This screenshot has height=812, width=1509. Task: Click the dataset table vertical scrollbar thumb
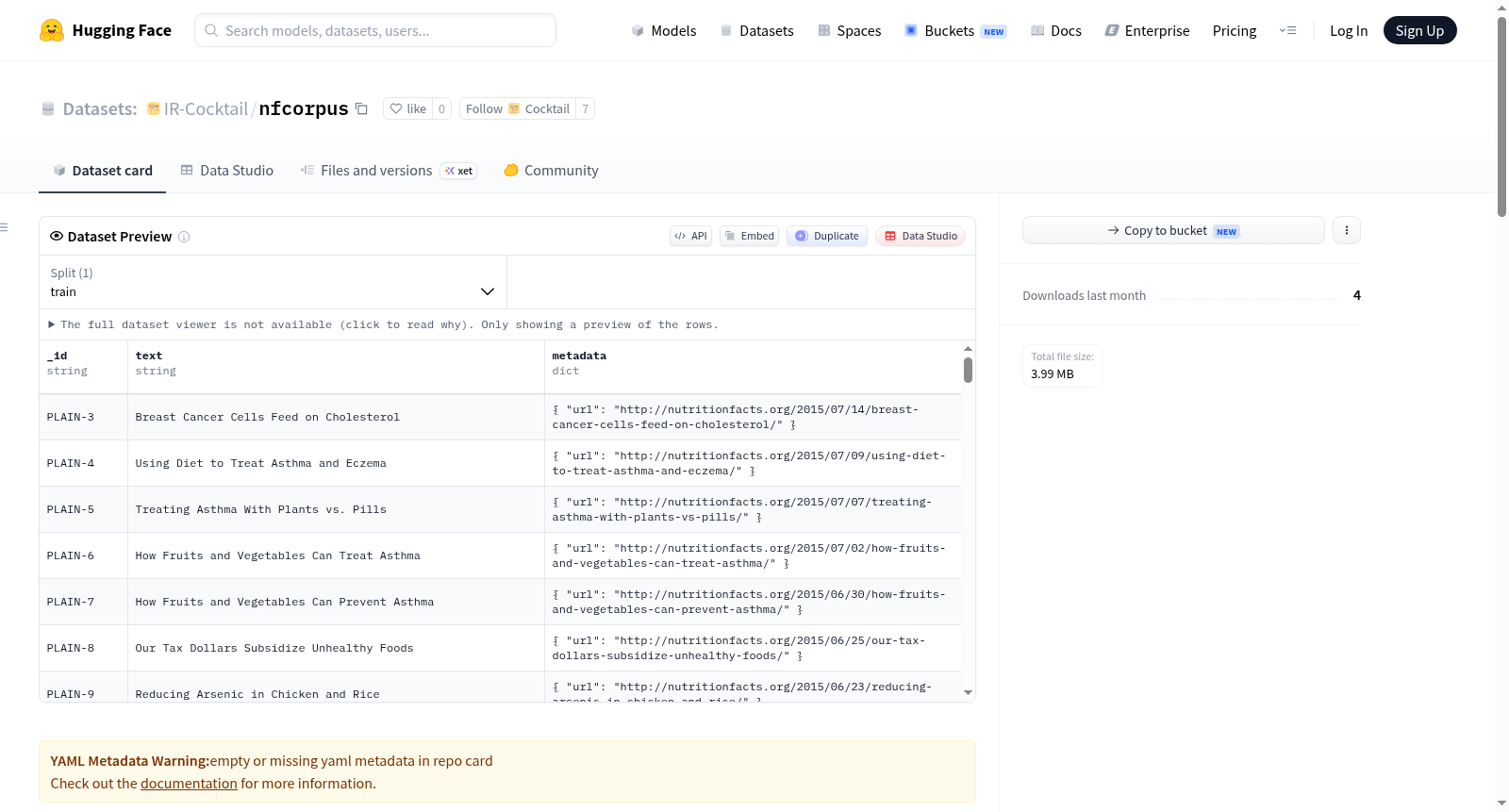pos(968,371)
